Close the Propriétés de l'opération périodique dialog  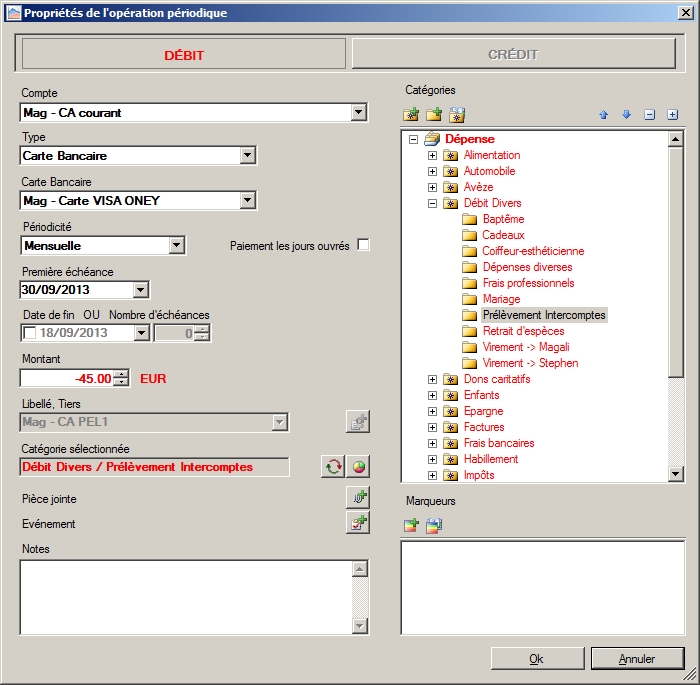click(x=685, y=13)
